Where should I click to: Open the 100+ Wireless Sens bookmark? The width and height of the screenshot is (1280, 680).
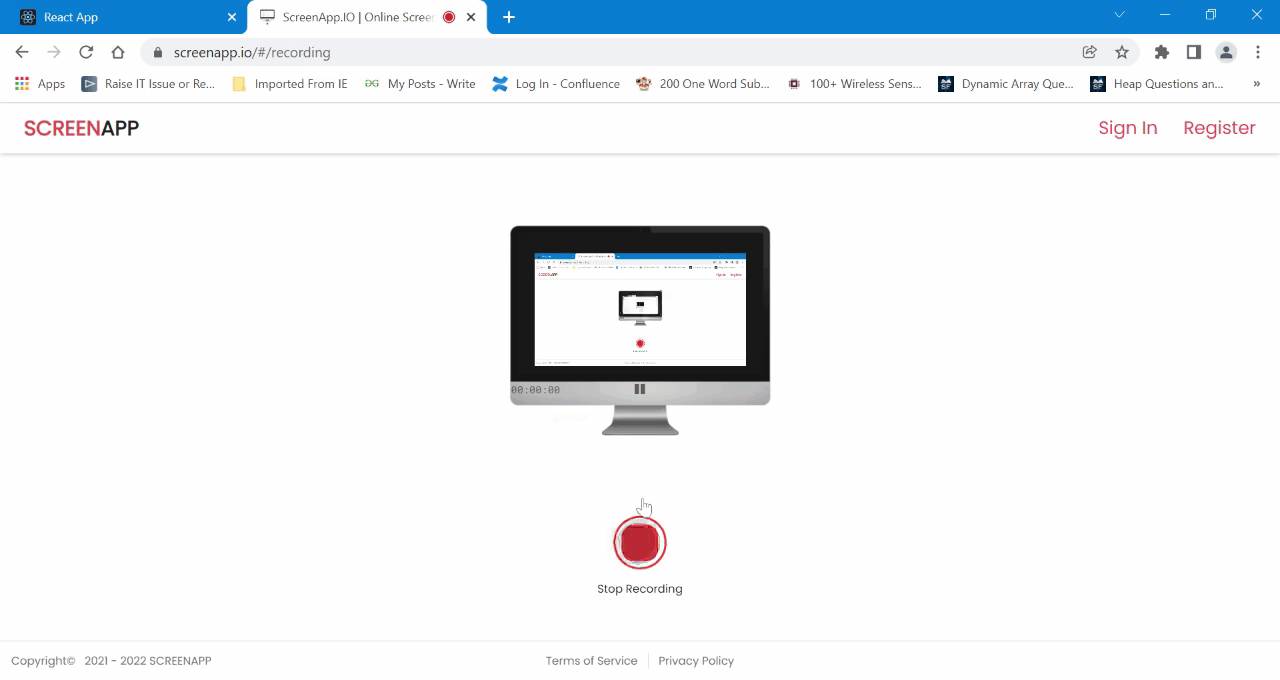pyautogui.click(x=854, y=84)
